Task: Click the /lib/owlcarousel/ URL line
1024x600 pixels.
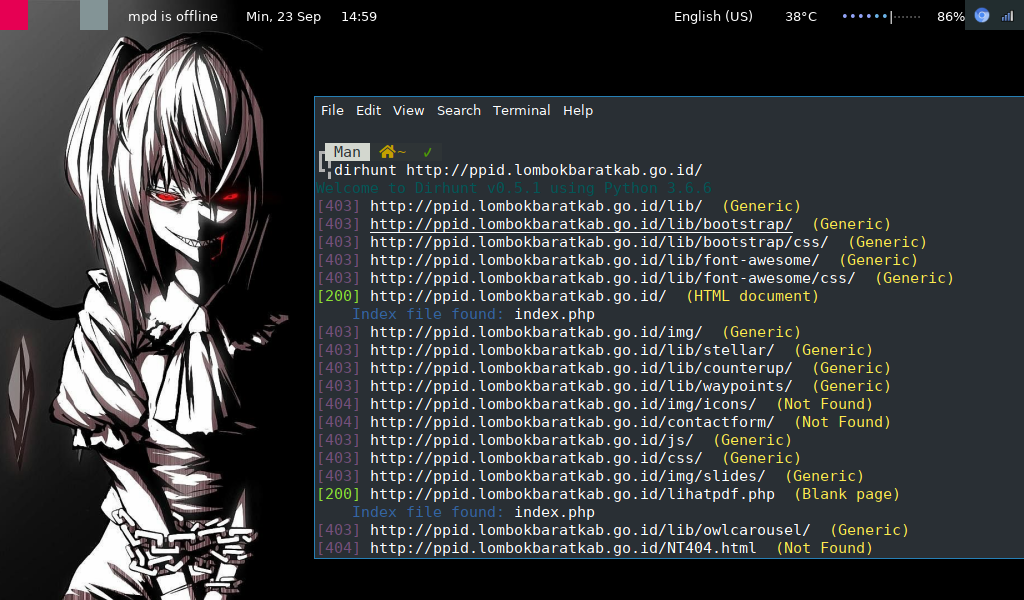Action: 590,530
